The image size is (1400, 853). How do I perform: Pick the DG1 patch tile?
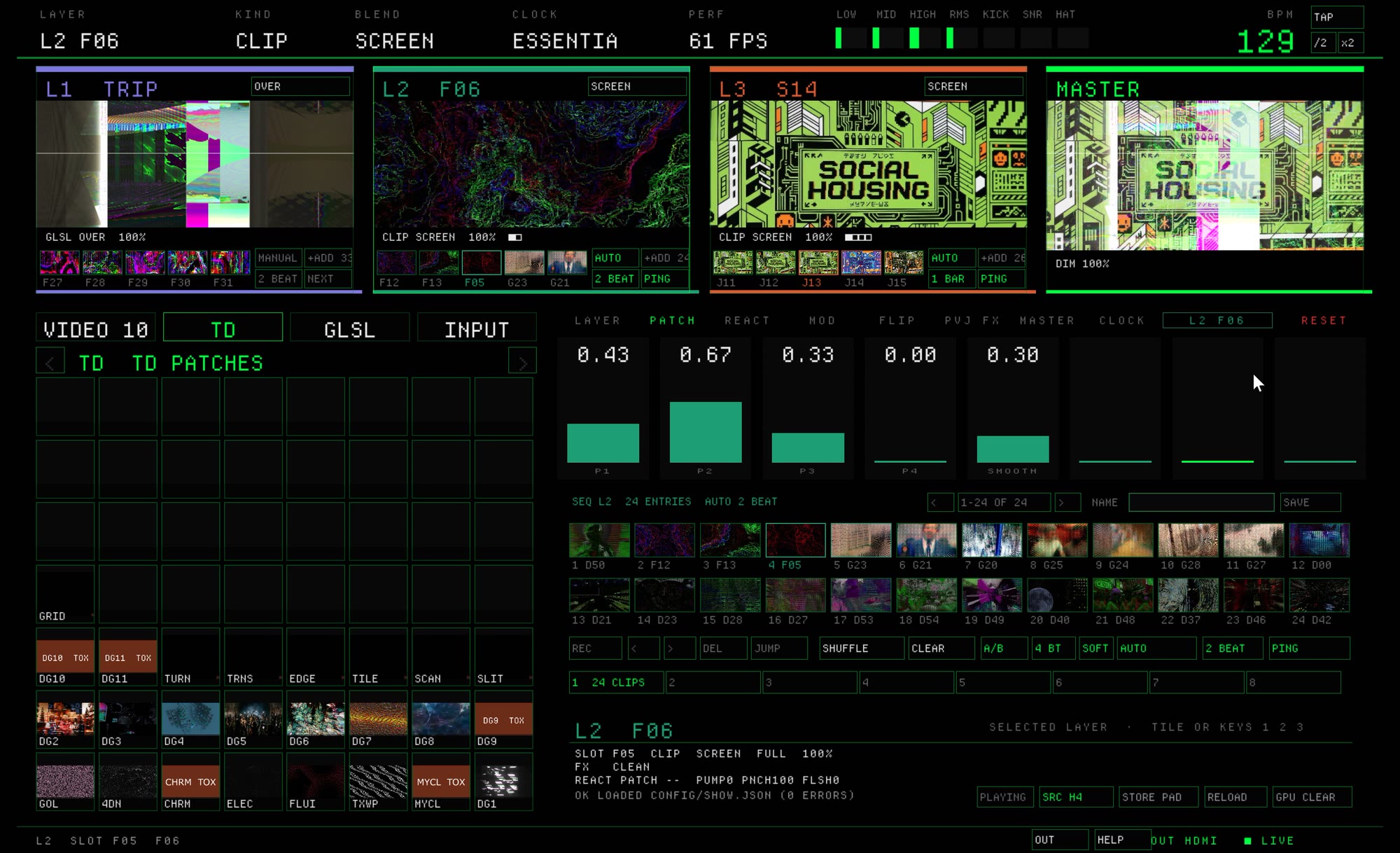pyautogui.click(x=503, y=782)
